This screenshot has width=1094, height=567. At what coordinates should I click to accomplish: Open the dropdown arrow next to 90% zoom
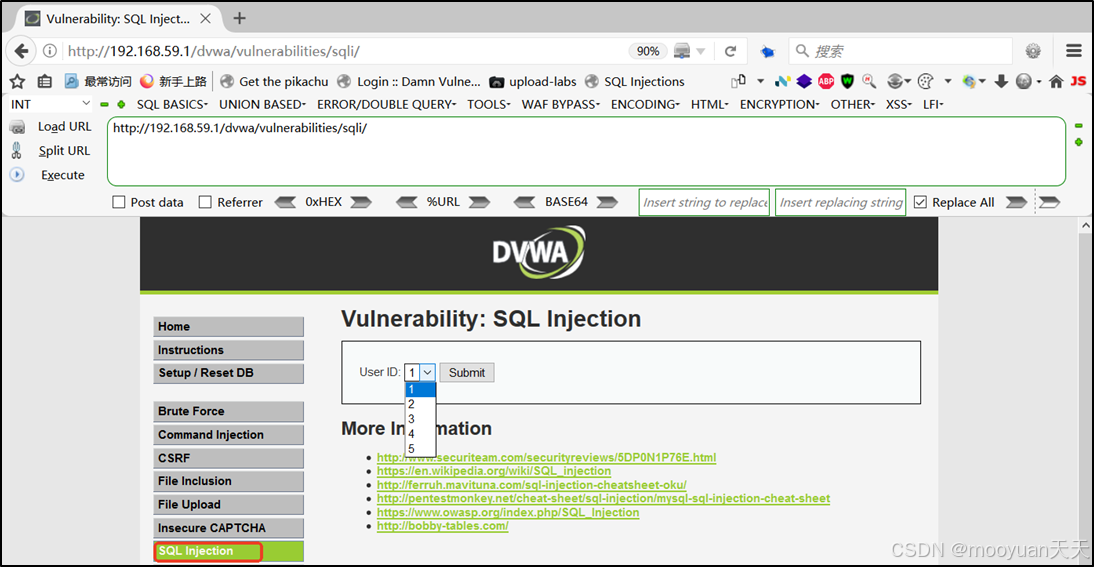coord(701,51)
